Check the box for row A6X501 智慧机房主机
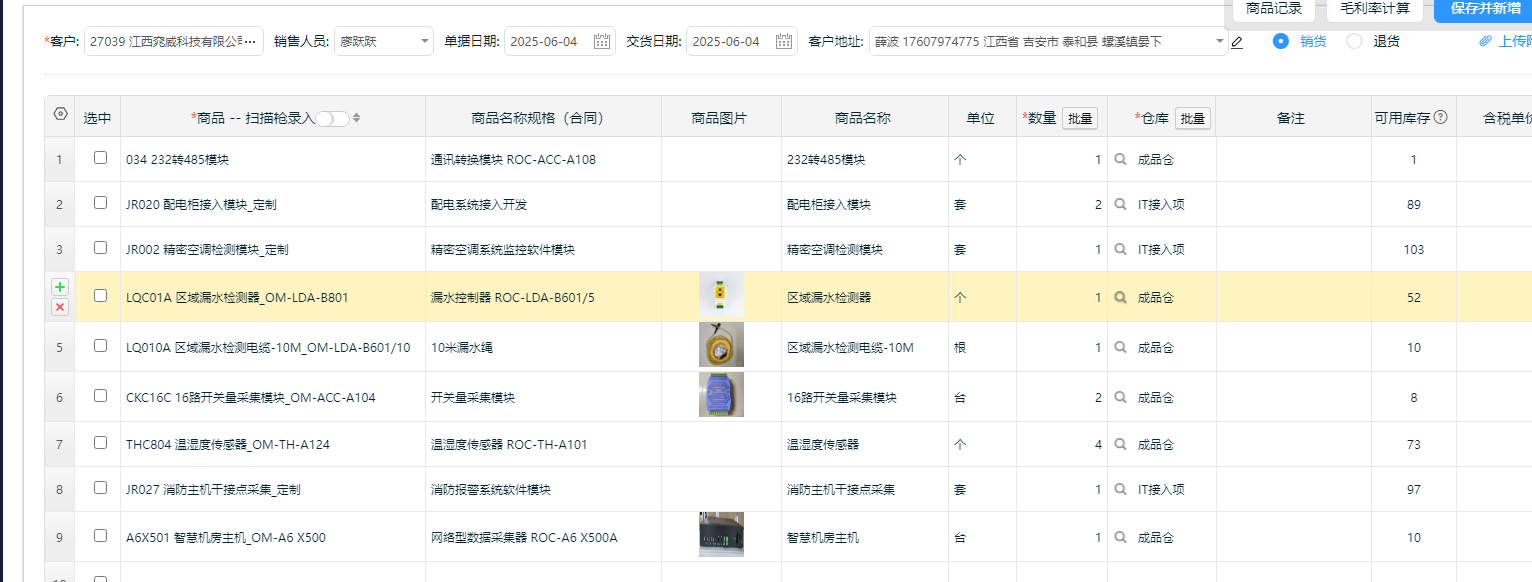This screenshot has width=1532, height=582. click(x=100, y=536)
